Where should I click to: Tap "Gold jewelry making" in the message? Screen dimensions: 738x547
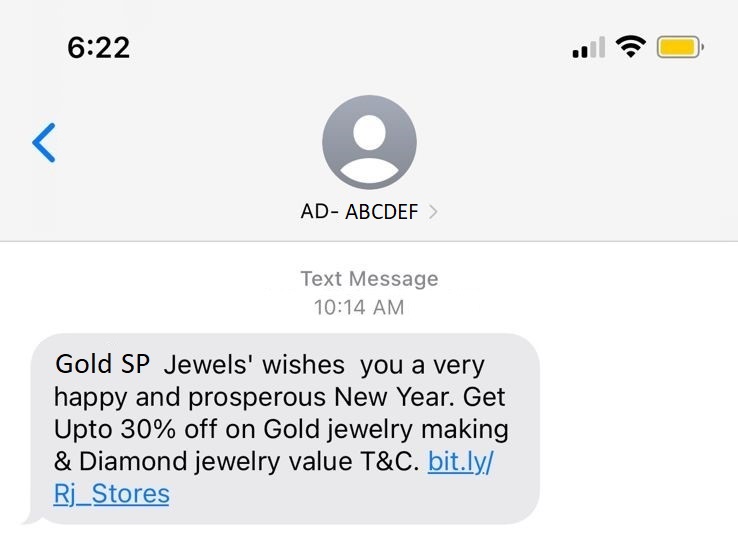point(386,430)
